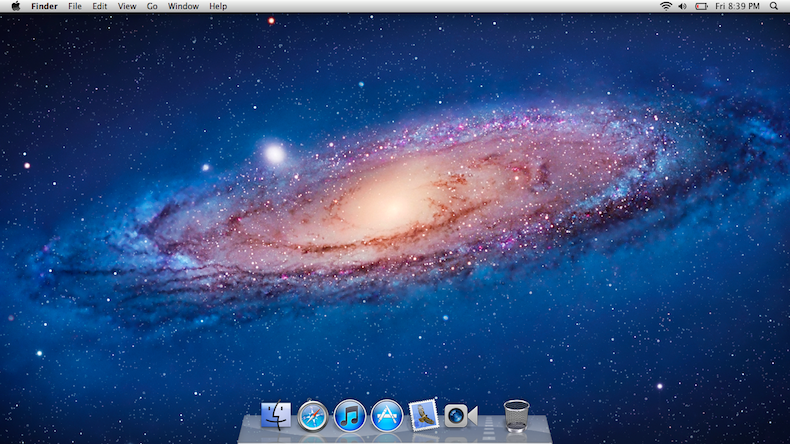Click the battery status icon
Image resolution: width=790 pixels, height=444 pixels.
click(701, 6)
